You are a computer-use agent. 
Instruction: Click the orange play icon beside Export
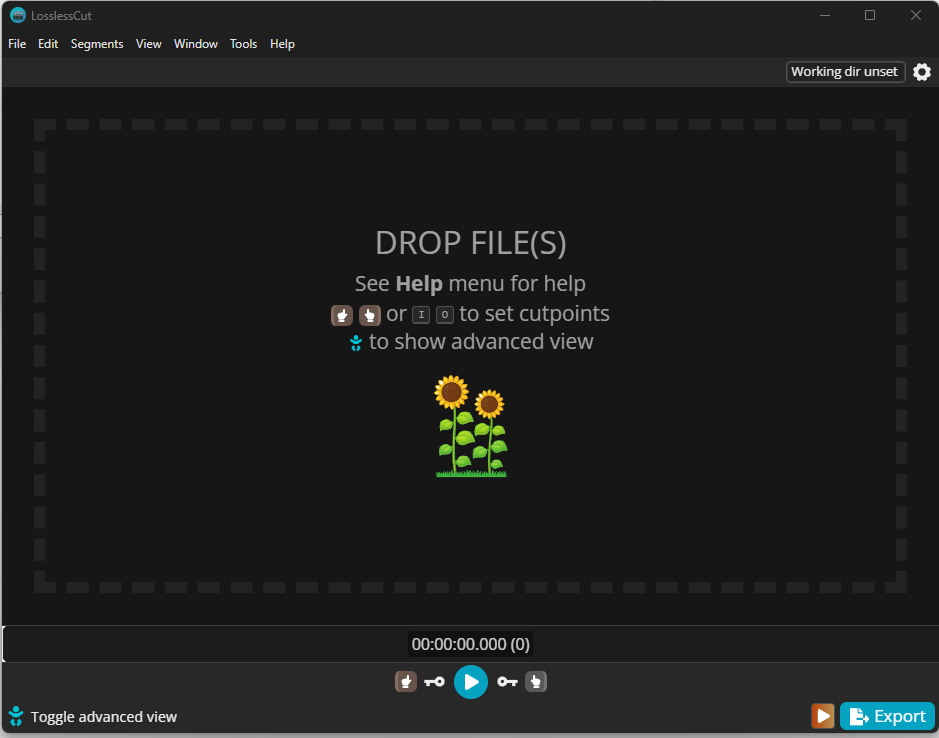tap(823, 716)
